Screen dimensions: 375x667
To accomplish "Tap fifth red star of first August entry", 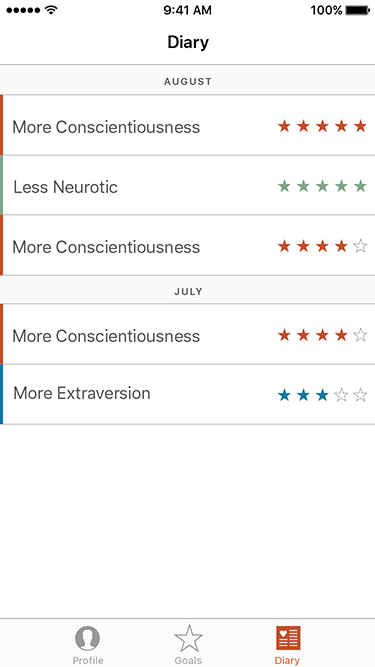I will 360,126.
